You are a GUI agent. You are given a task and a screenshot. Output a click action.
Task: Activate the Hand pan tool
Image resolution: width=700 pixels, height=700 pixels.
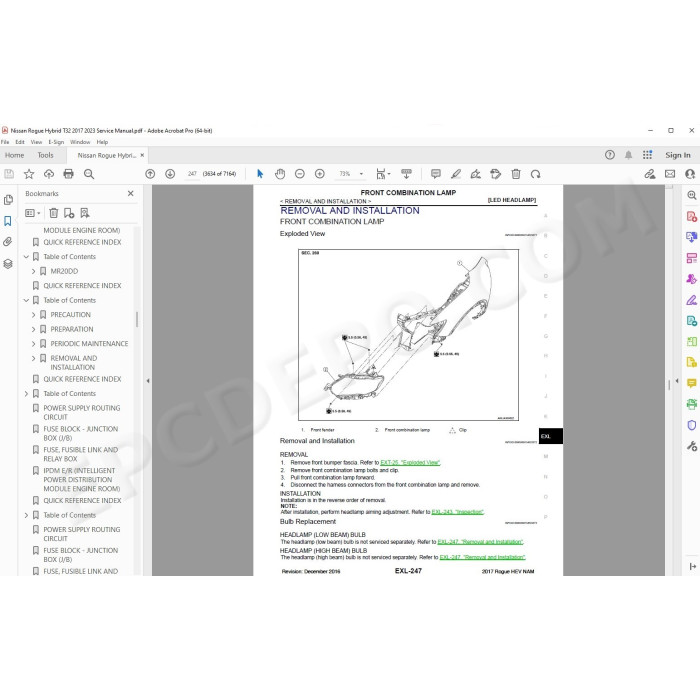[x=280, y=174]
